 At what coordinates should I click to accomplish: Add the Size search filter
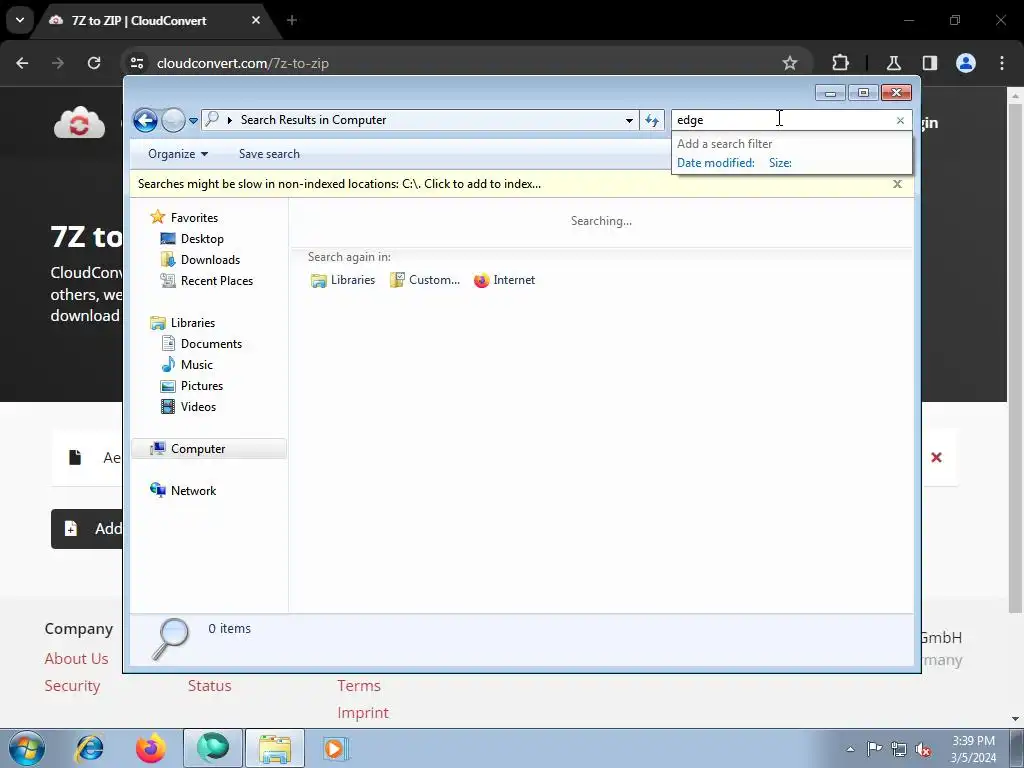coord(780,163)
